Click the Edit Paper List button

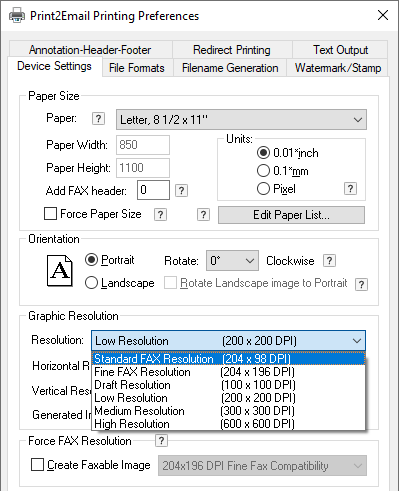pyautogui.click(x=291, y=215)
